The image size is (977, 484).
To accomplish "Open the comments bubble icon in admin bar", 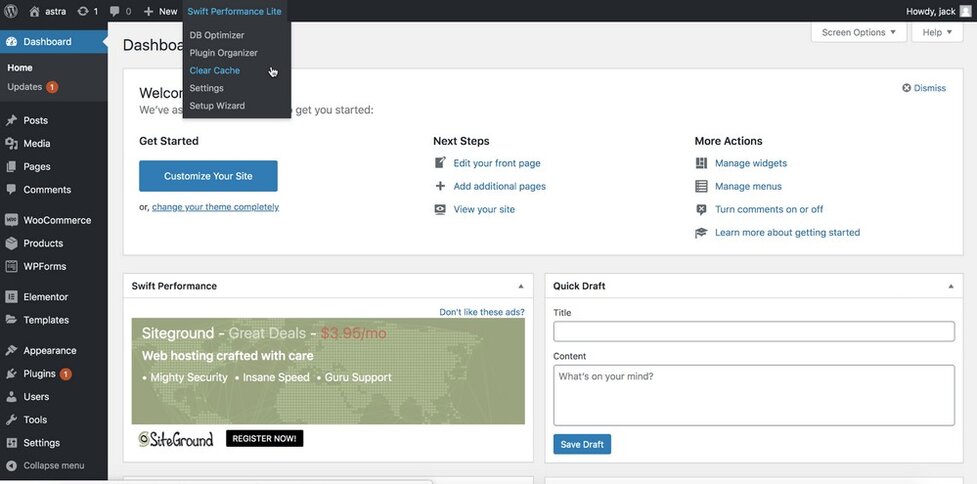I will point(115,11).
